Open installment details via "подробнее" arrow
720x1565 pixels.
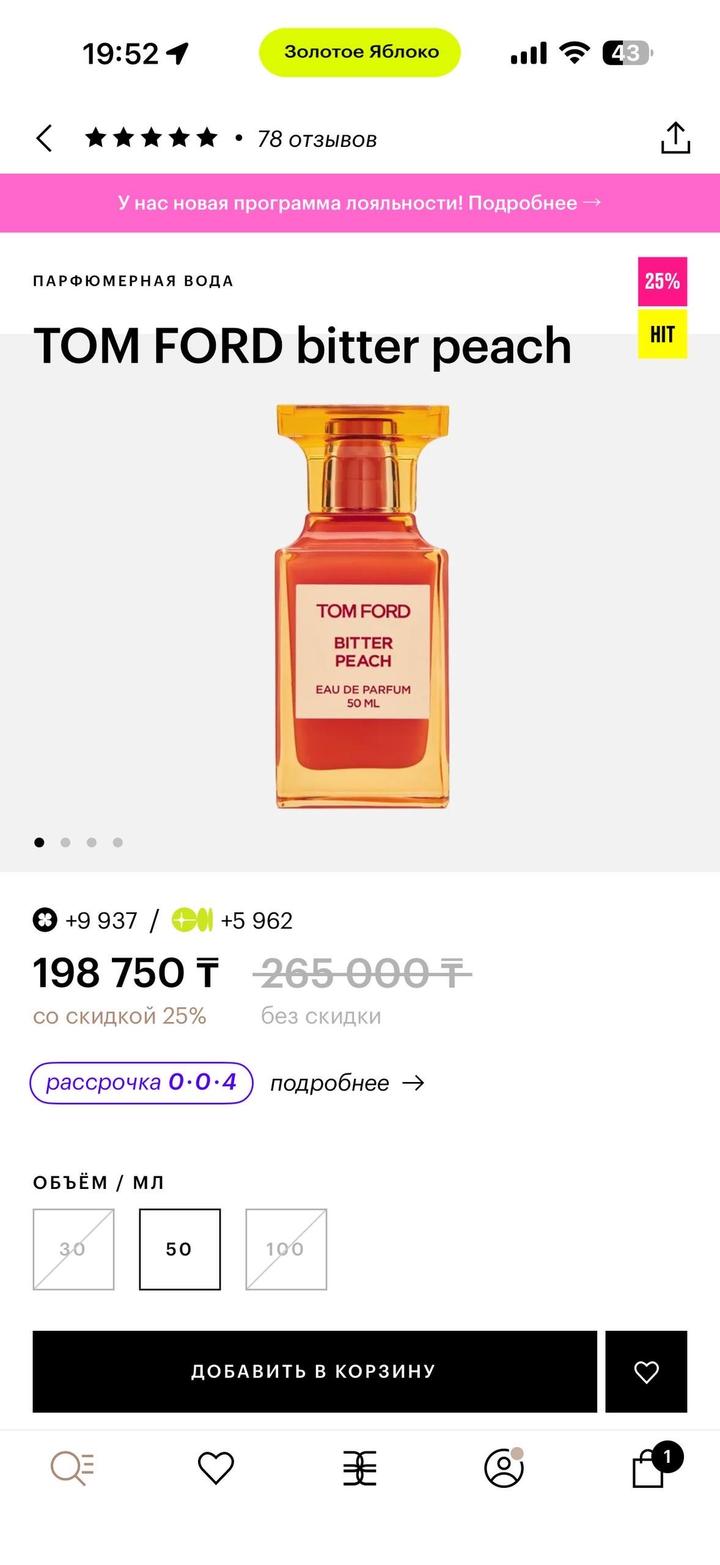(x=347, y=1083)
